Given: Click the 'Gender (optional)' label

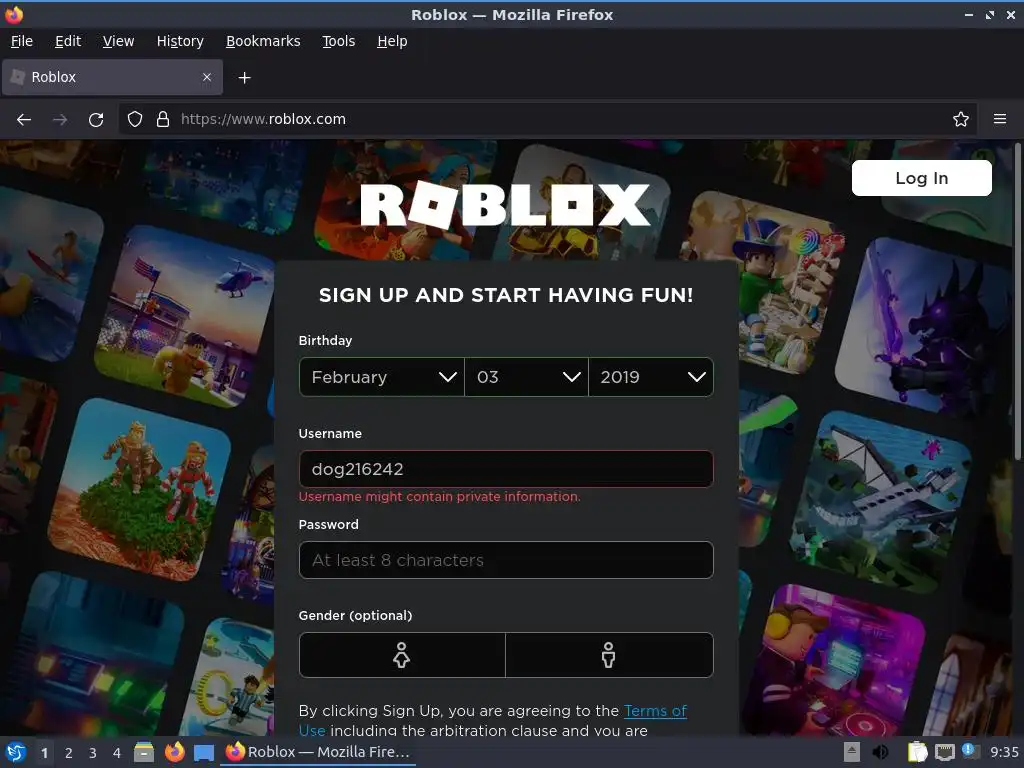Looking at the screenshot, I should pos(355,615).
